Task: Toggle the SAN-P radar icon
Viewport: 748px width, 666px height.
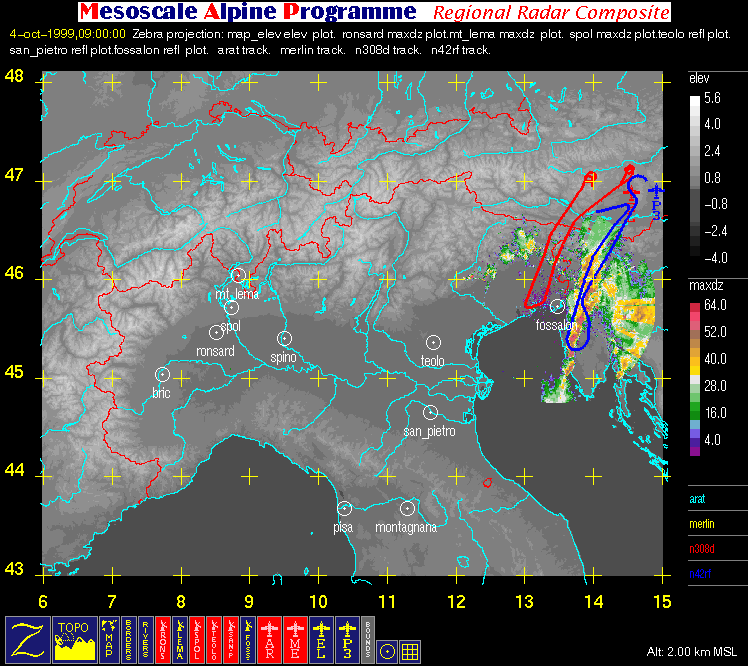Action: [231, 640]
